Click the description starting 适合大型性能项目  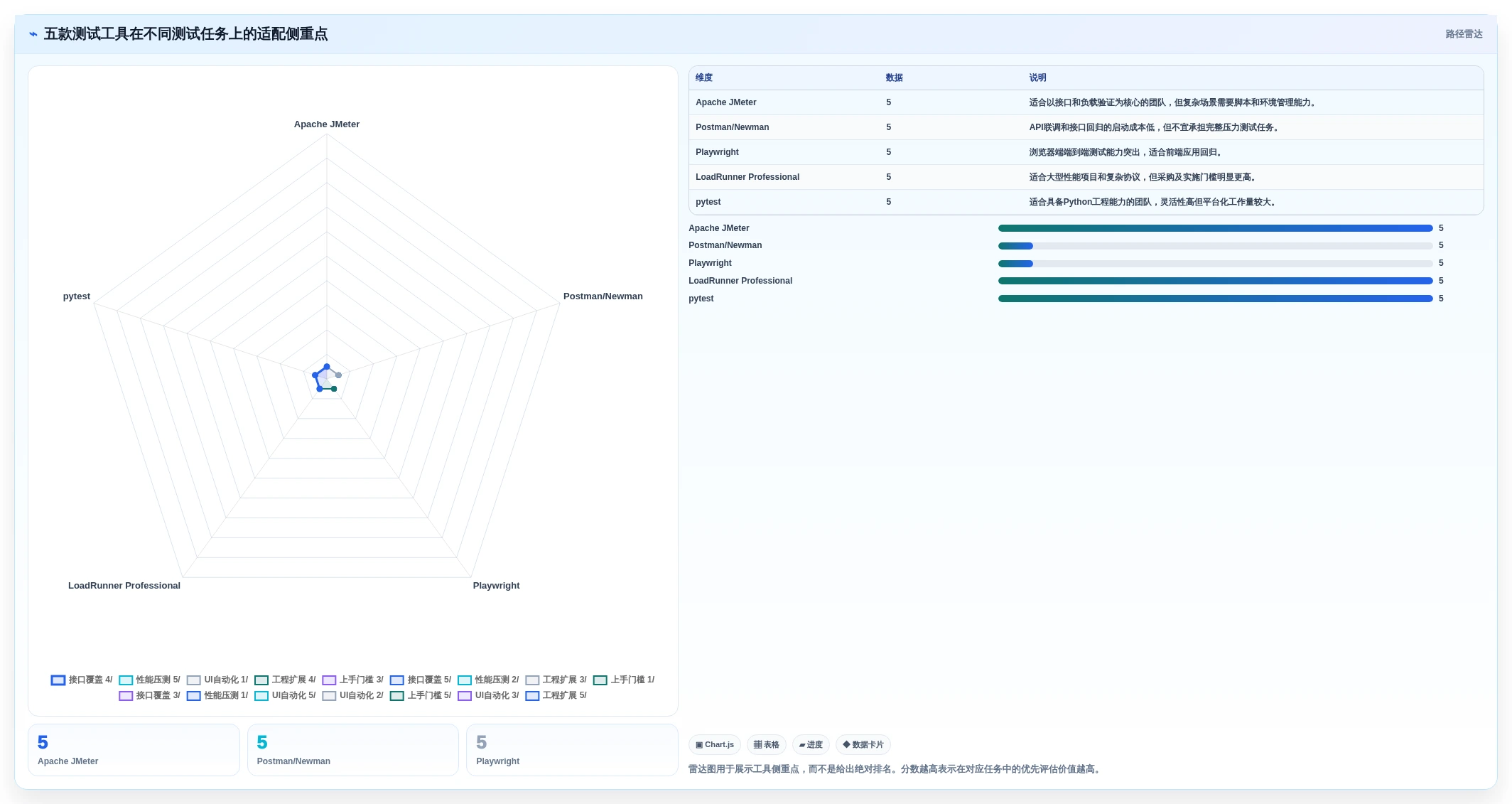click(1144, 177)
